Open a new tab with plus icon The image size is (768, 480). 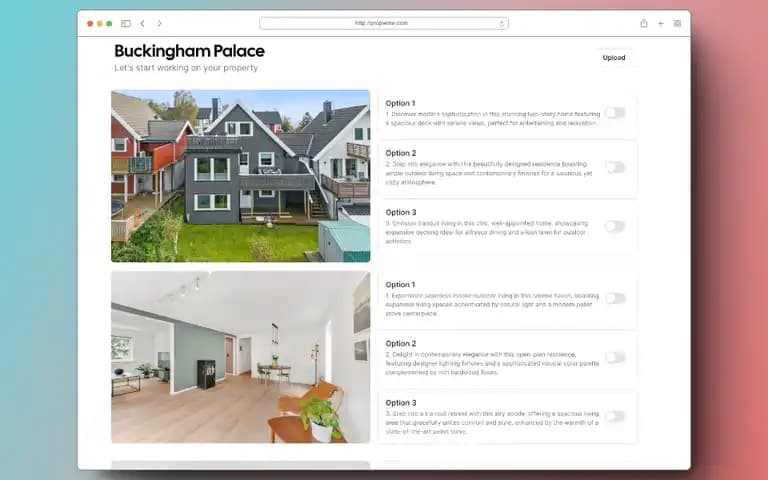(x=660, y=24)
